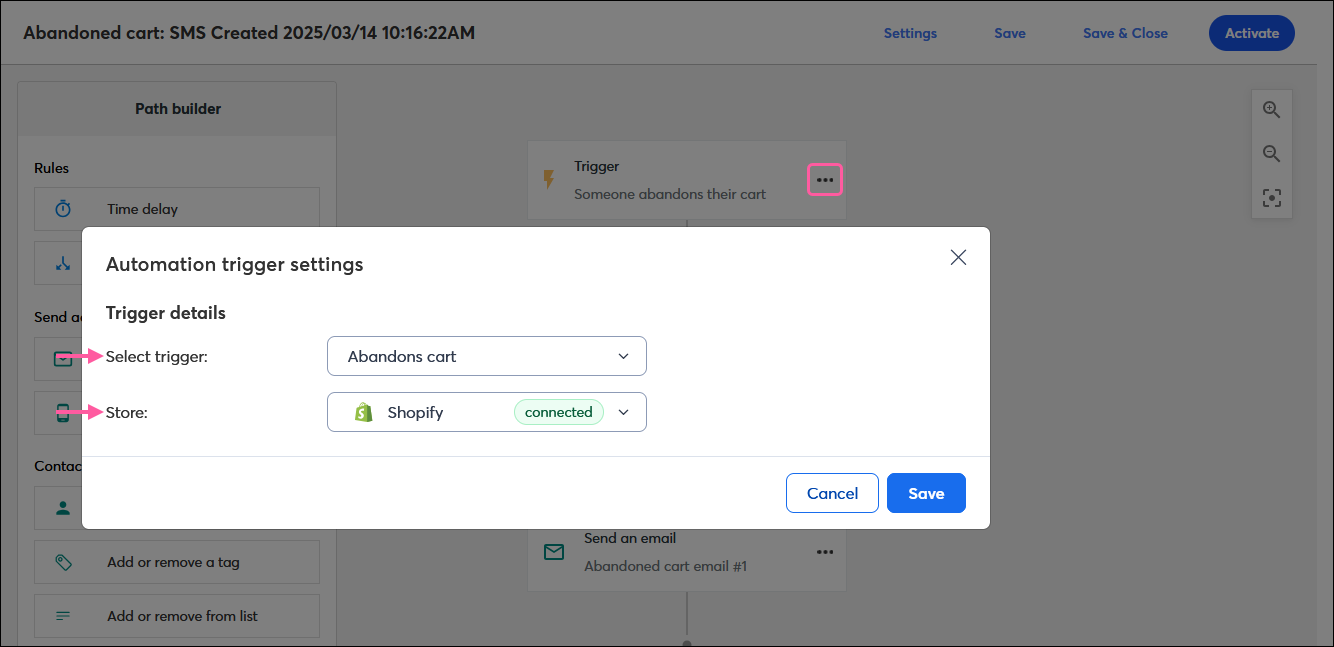Screen dimensions: 1334x647
Task: Open the Select trigger dropdown showing Abandons cart
Action: 487,356
